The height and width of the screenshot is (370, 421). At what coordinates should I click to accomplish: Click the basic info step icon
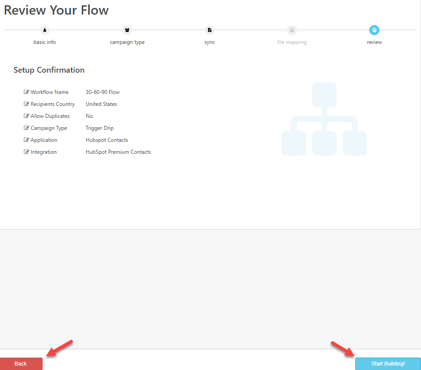(45, 30)
